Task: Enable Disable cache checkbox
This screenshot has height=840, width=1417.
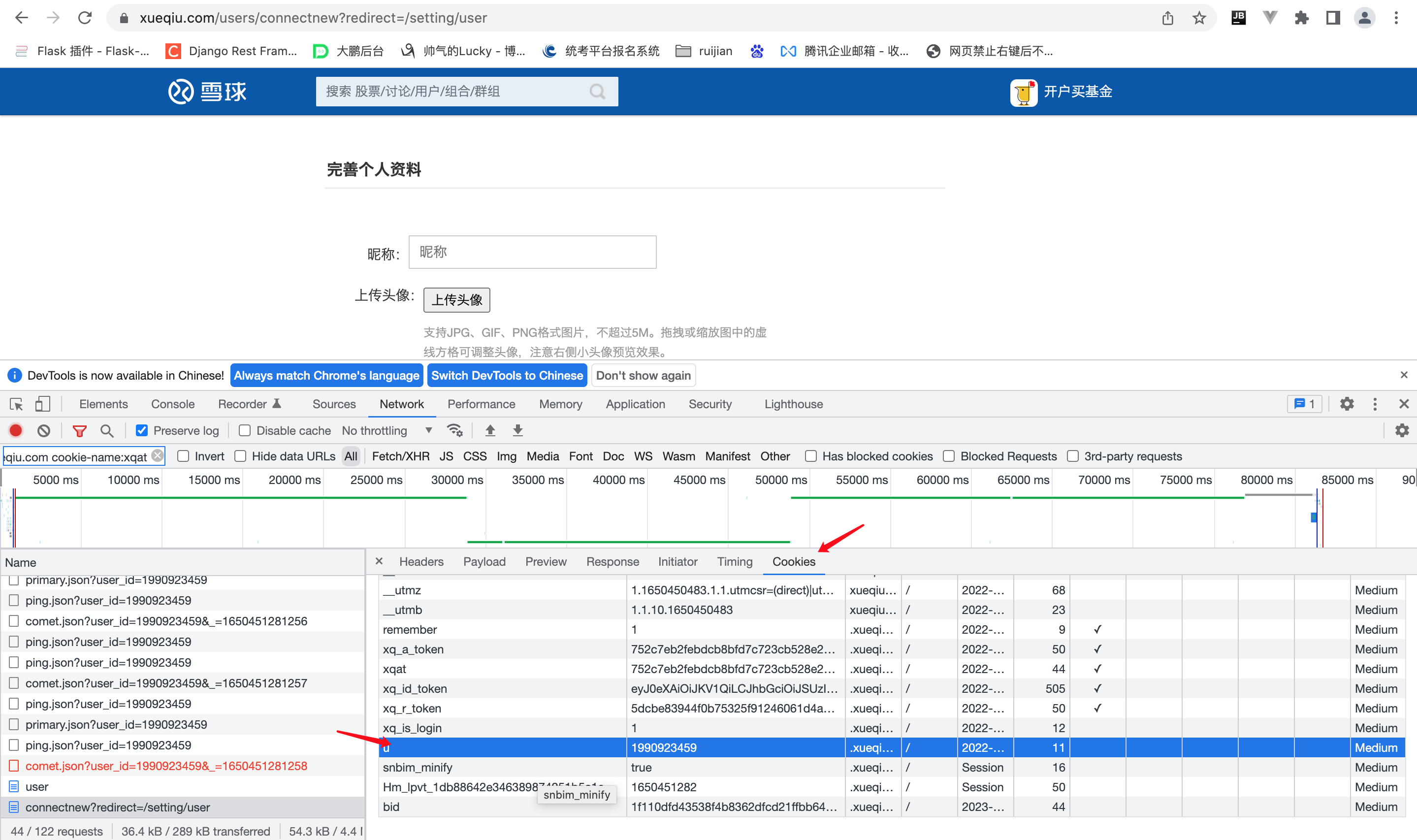Action: (245, 431)
